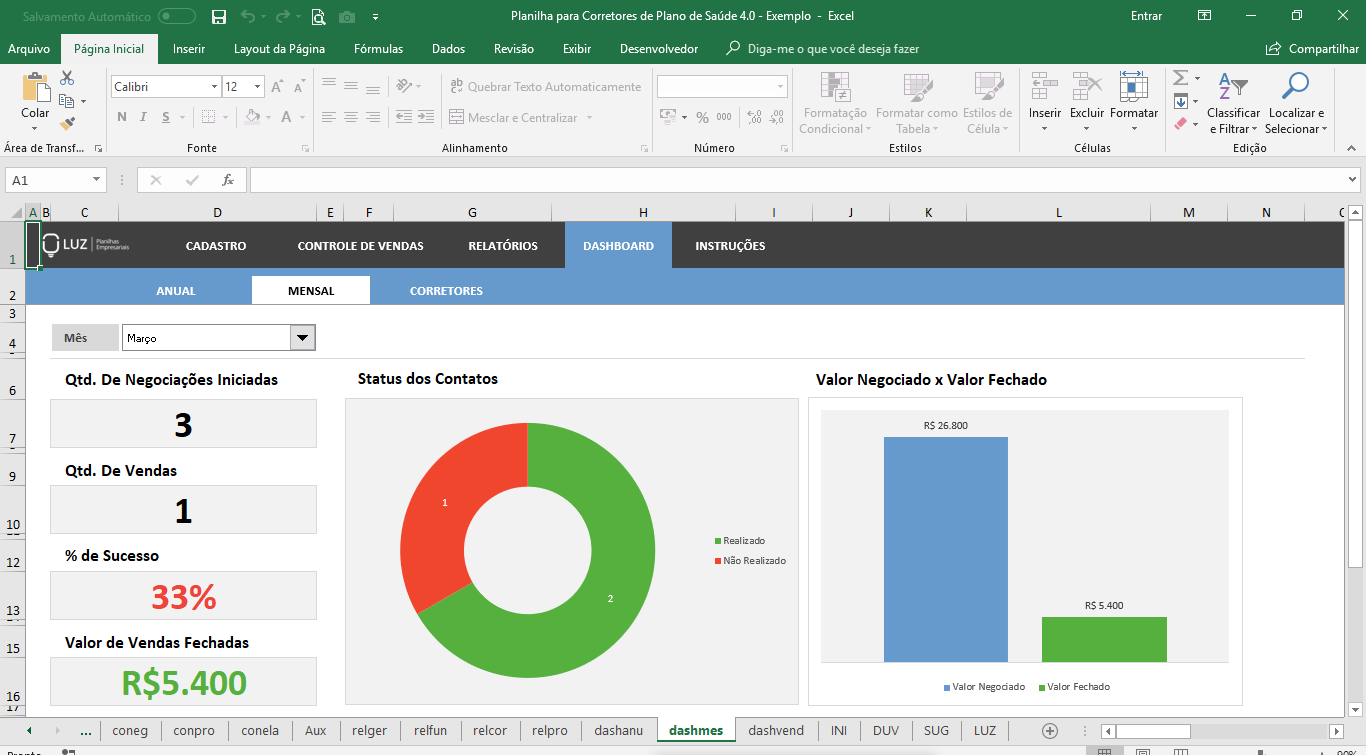Image resolution: width=1366 pixels, height=755 pixels.
Task: Select the Format Painter brush icon
Action: (67, 124)
